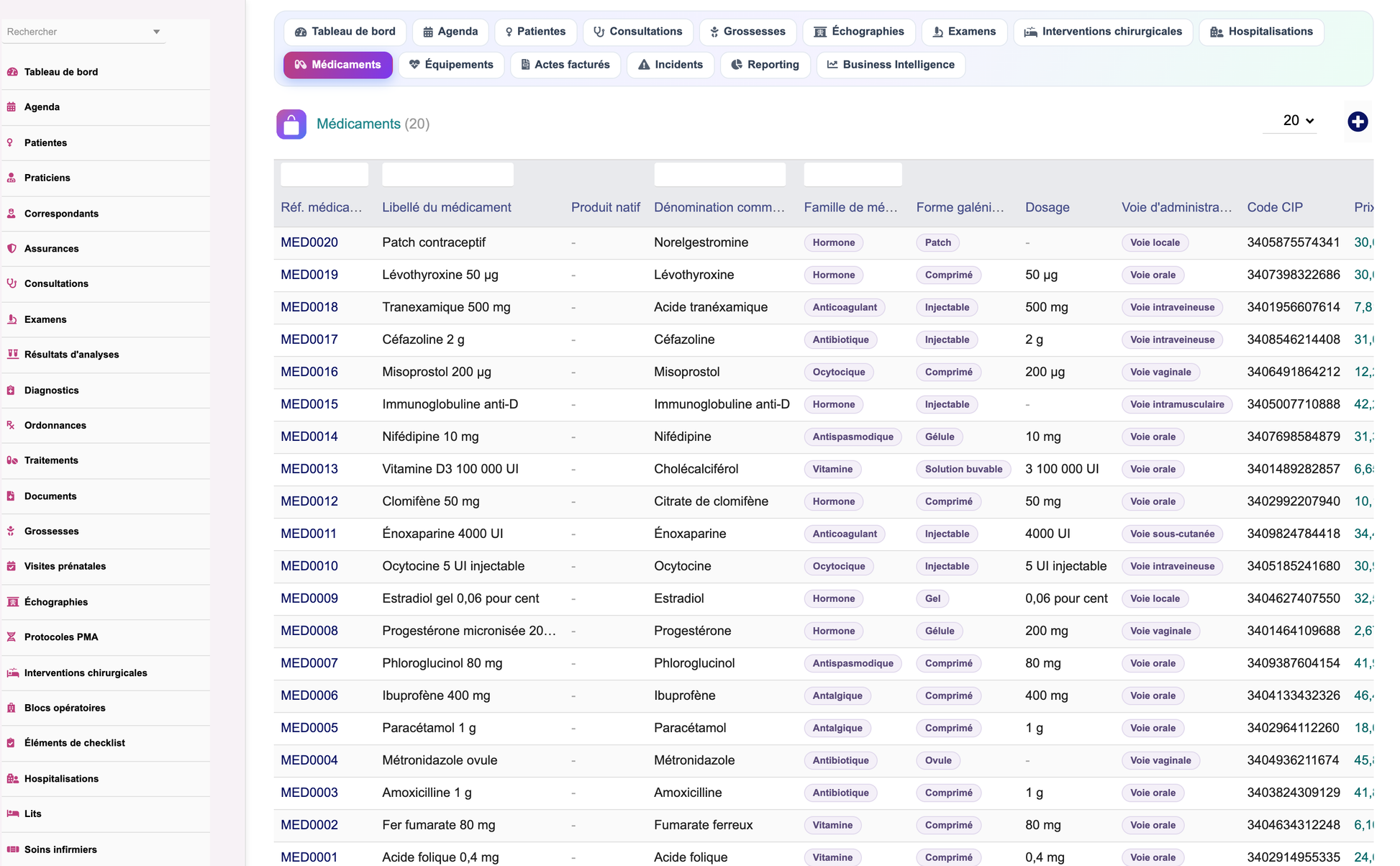Sort by Code CIP column header

1275,207
